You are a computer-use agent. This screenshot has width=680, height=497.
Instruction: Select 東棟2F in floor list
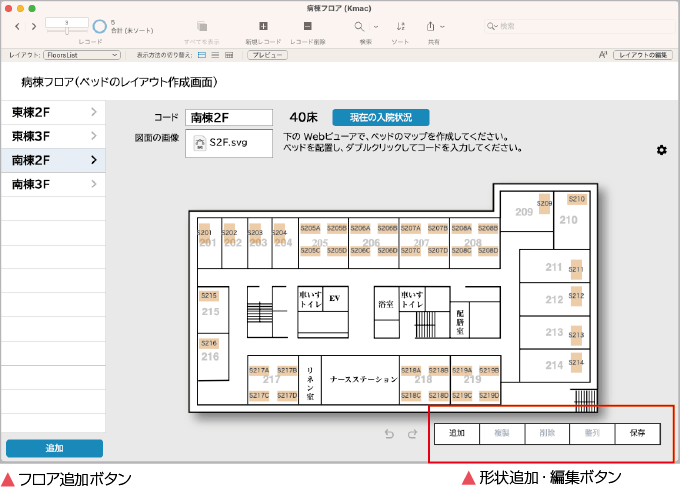[x=53, y=112]
